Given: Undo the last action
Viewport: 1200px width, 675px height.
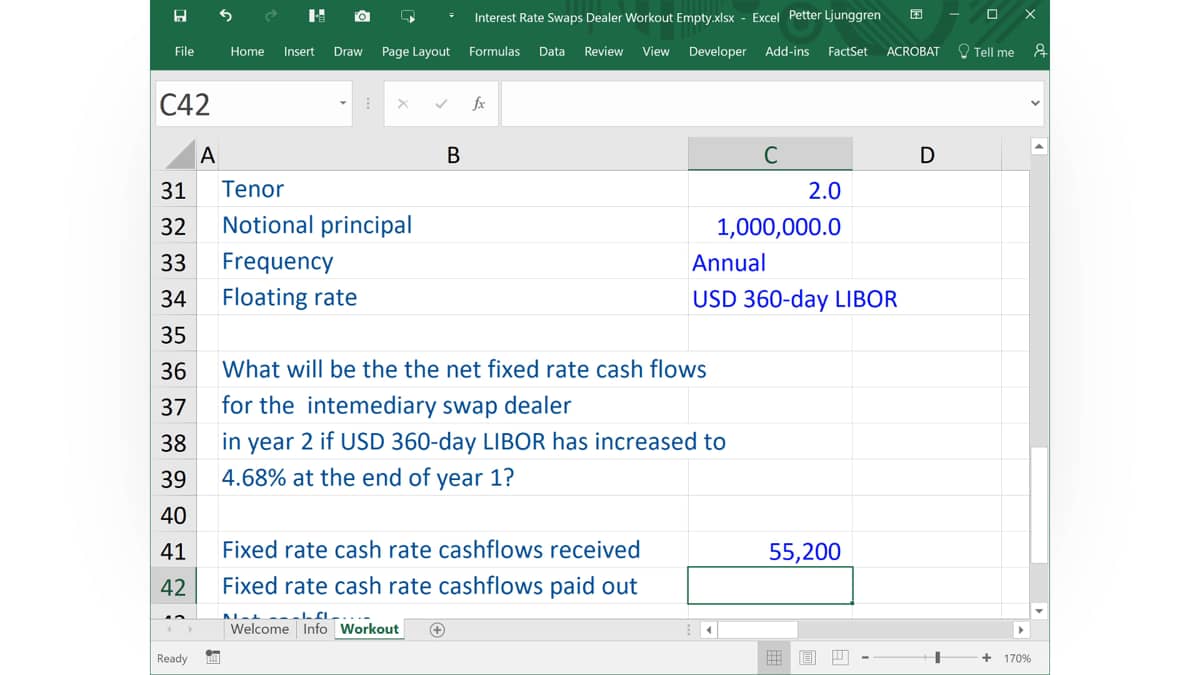Looking at the screenshot, I should coord(227,16).
